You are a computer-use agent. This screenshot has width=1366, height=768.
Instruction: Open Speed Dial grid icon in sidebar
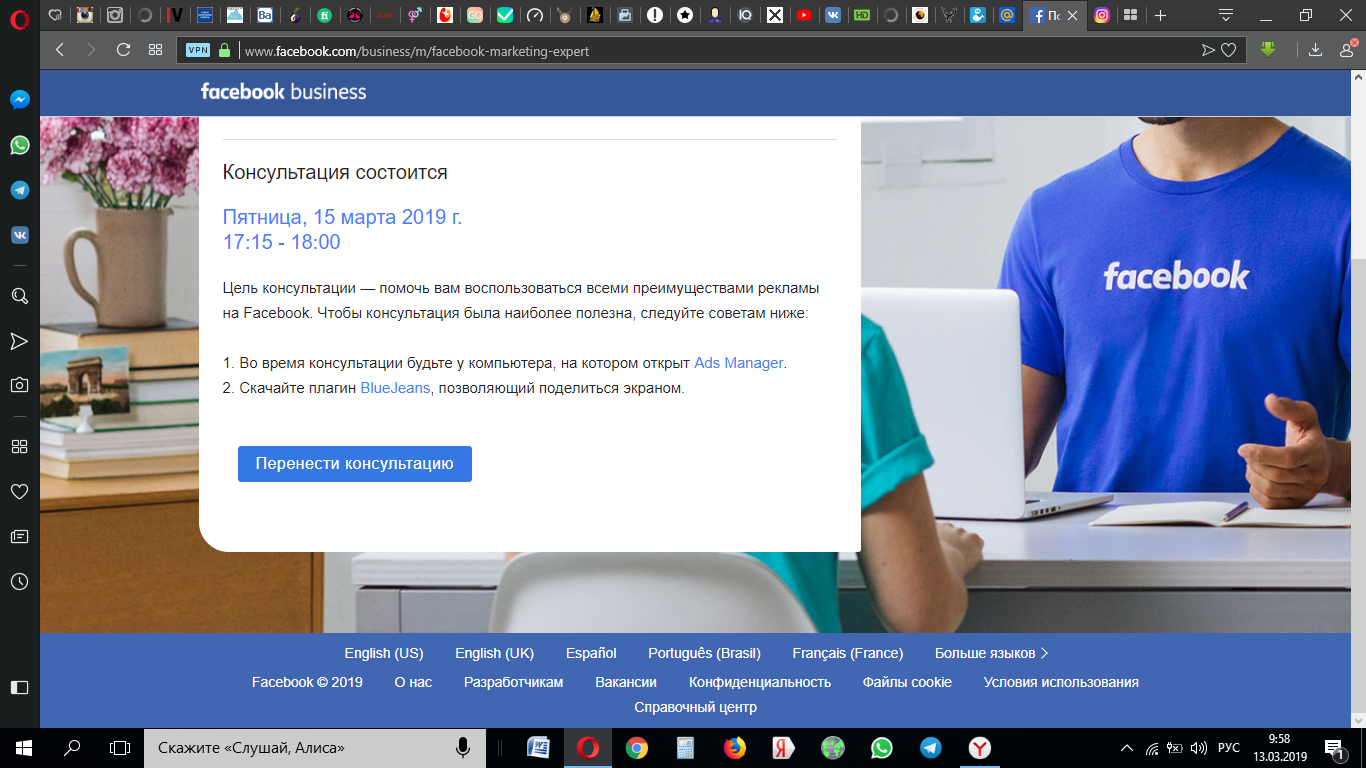click(19, 446)
